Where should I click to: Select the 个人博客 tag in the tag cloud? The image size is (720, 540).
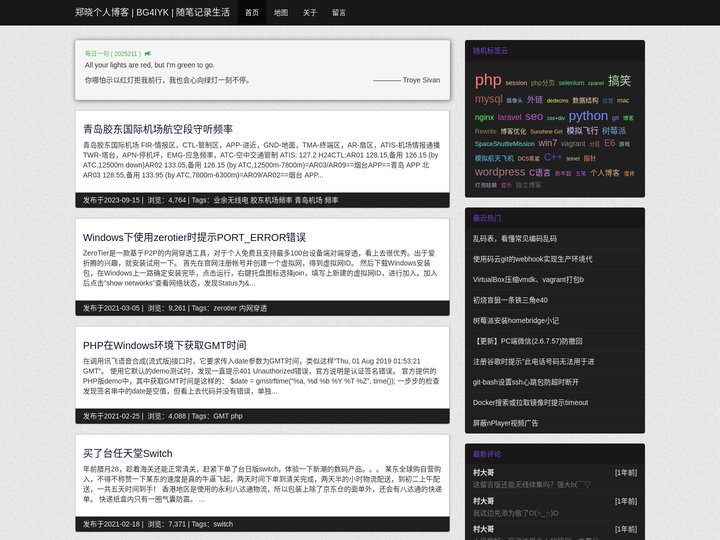pyautogui.click(x=605, y=173)
